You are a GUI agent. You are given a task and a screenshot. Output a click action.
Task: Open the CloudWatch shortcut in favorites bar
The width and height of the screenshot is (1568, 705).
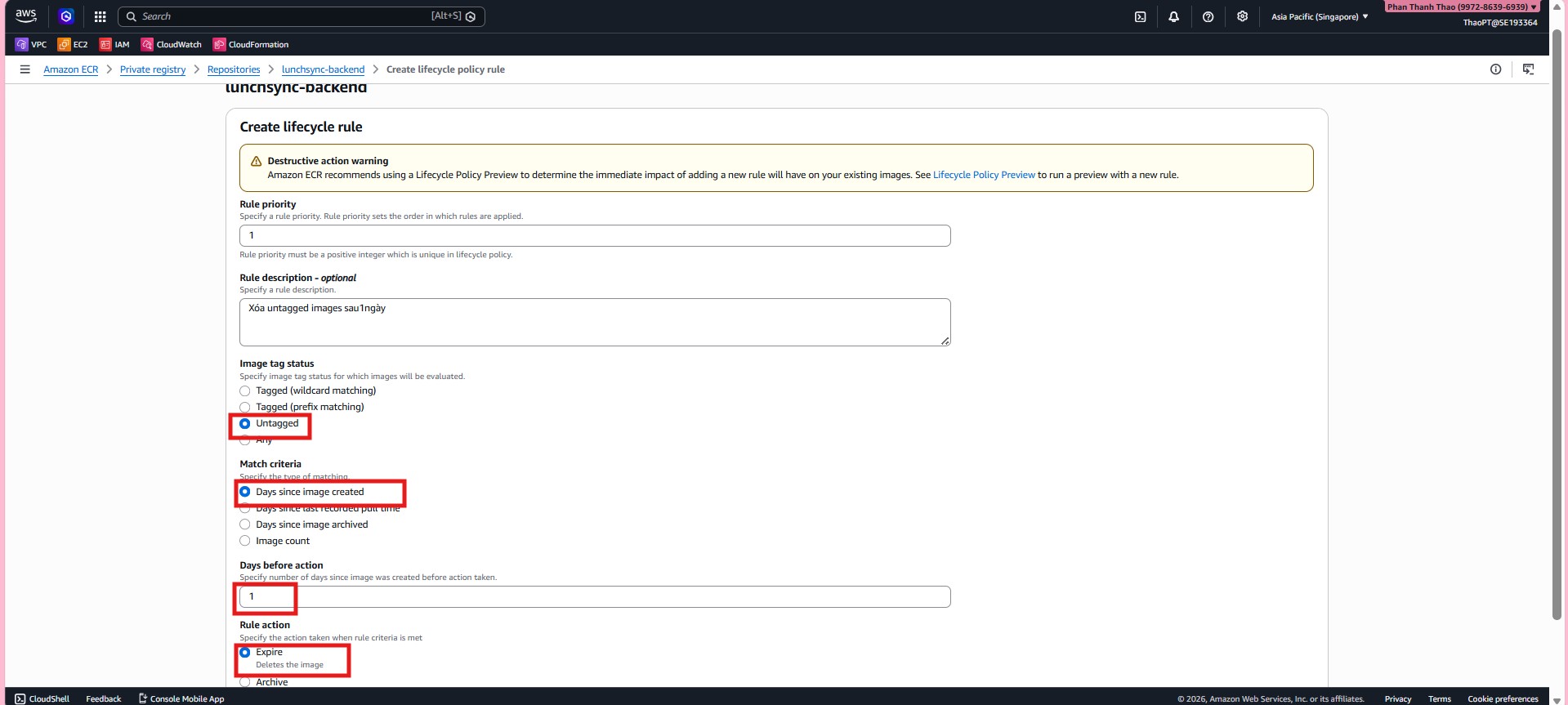point(171,44)
